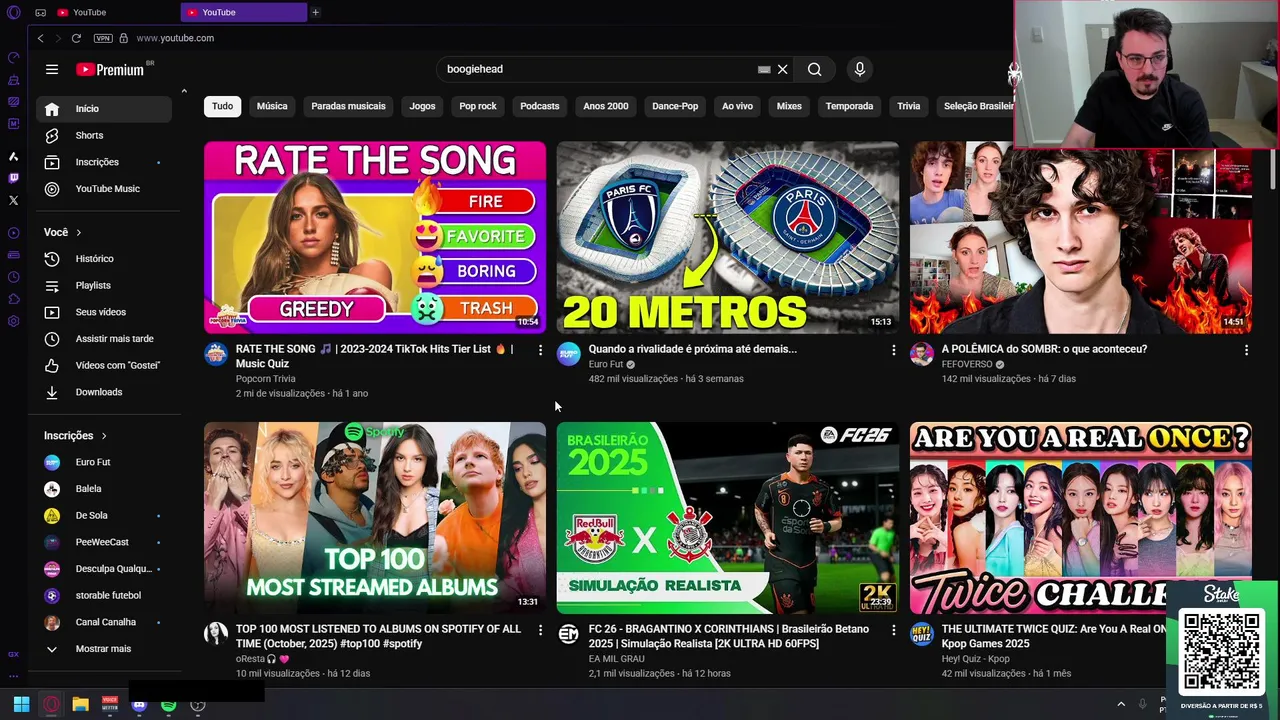
Task: Open the Balela subscription
Action: point(104,489)
